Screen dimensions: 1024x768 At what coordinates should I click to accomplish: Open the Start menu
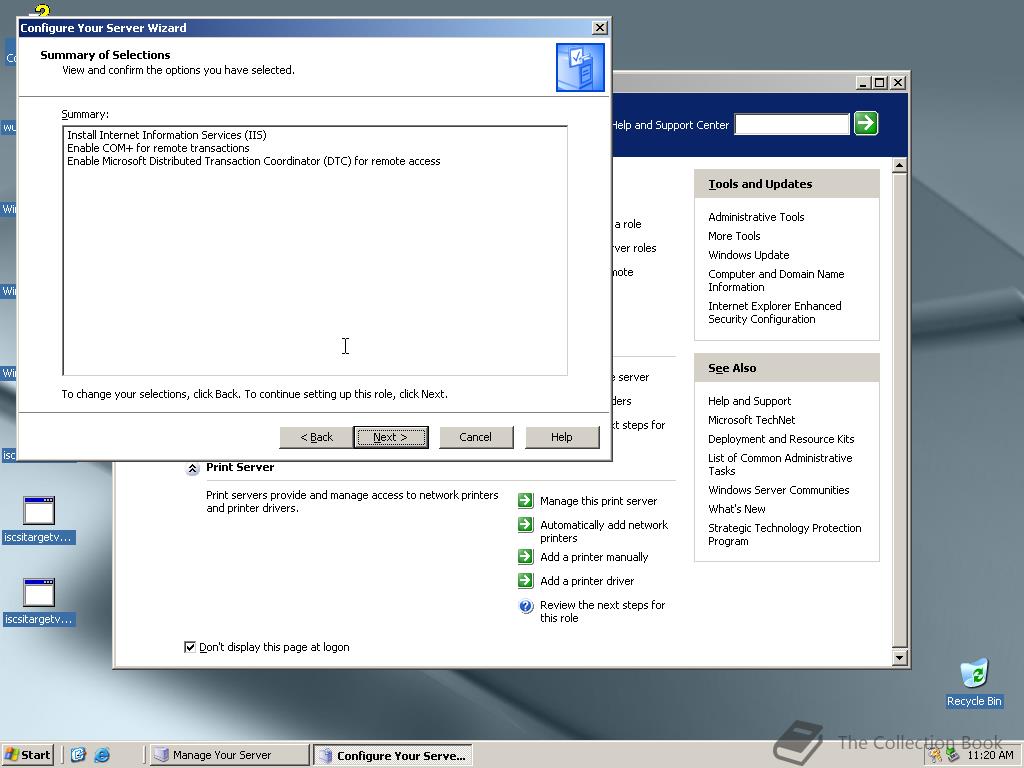(x=27, y=755)
